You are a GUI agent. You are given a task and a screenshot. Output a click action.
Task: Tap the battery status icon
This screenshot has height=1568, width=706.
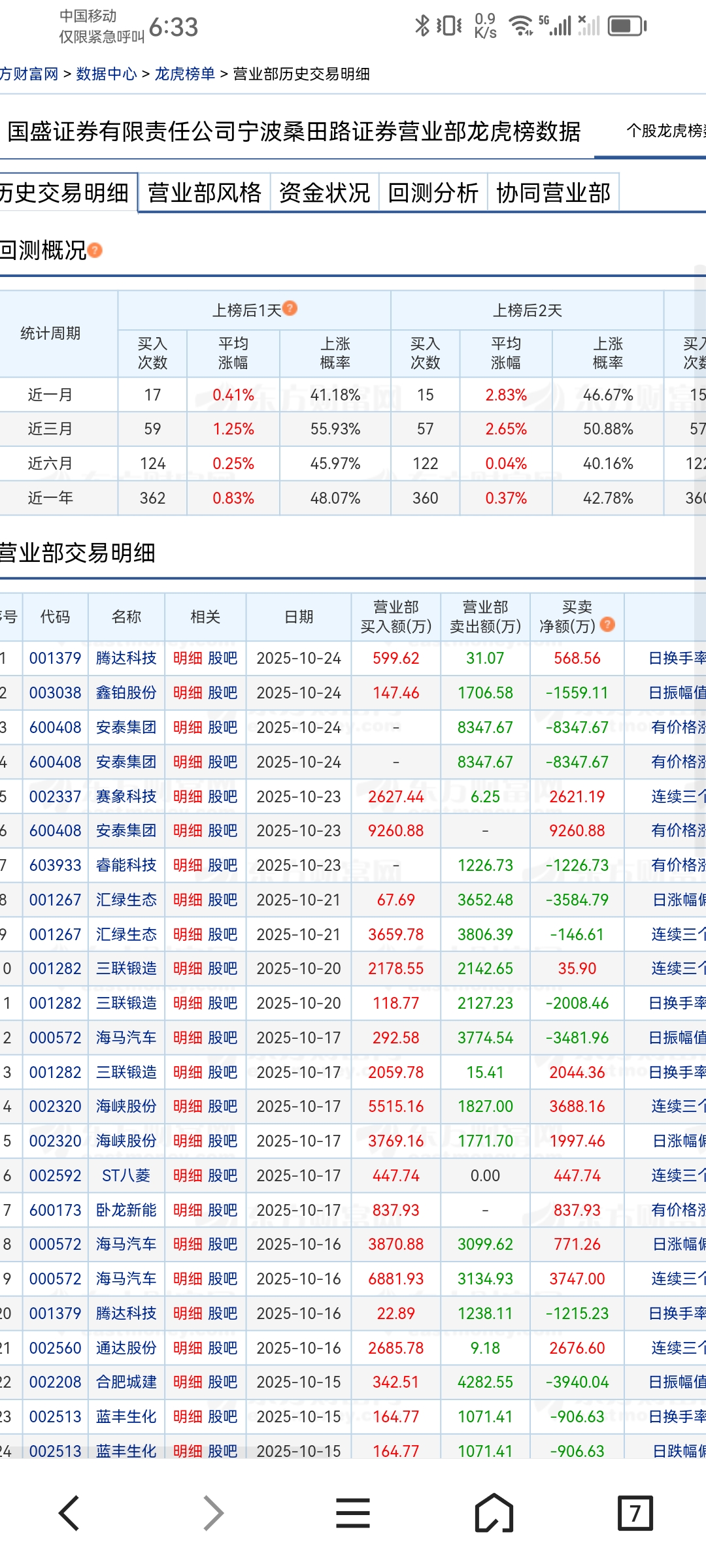coord(627,26)
